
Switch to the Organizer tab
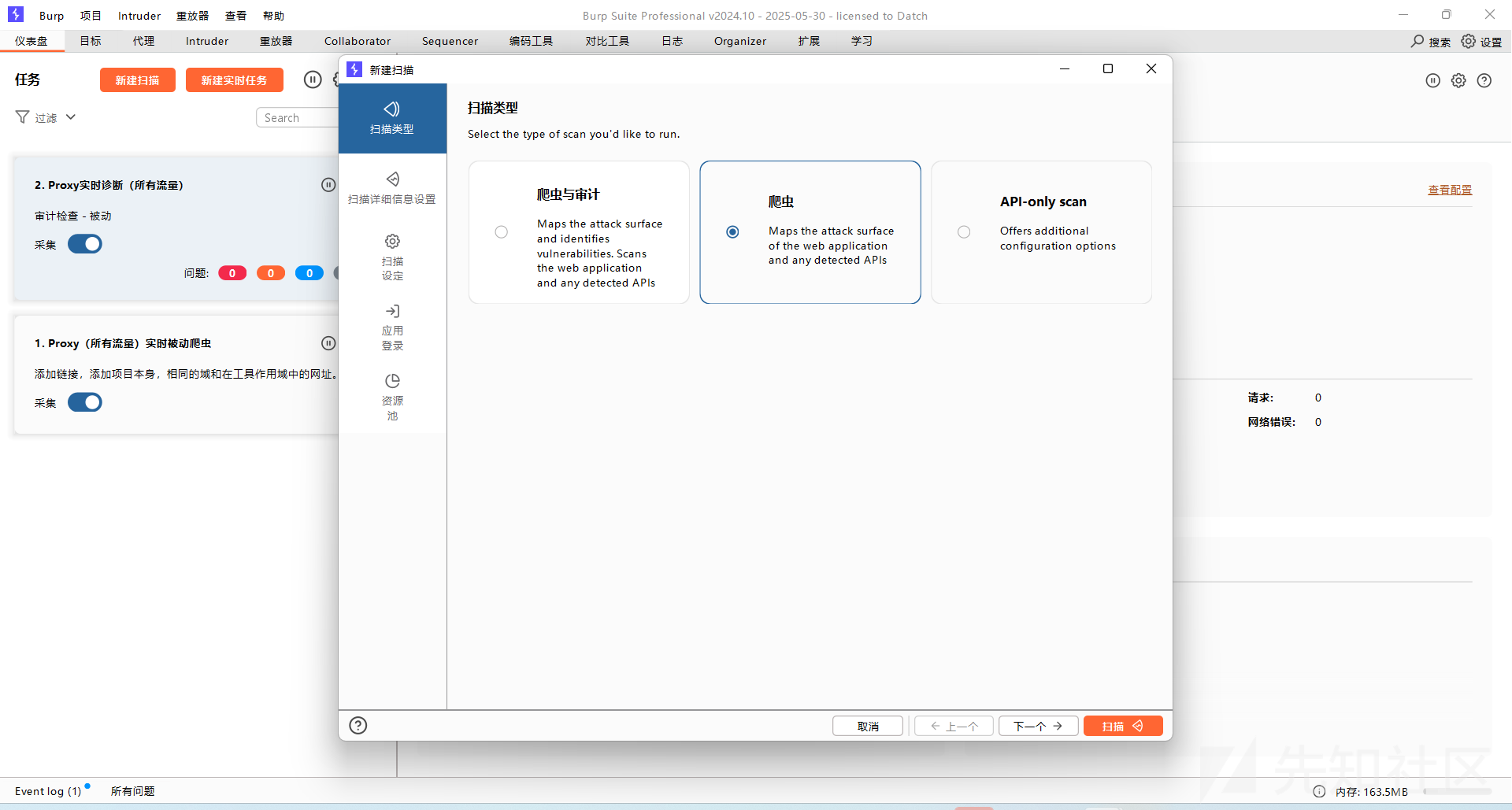tap(740, 41)
